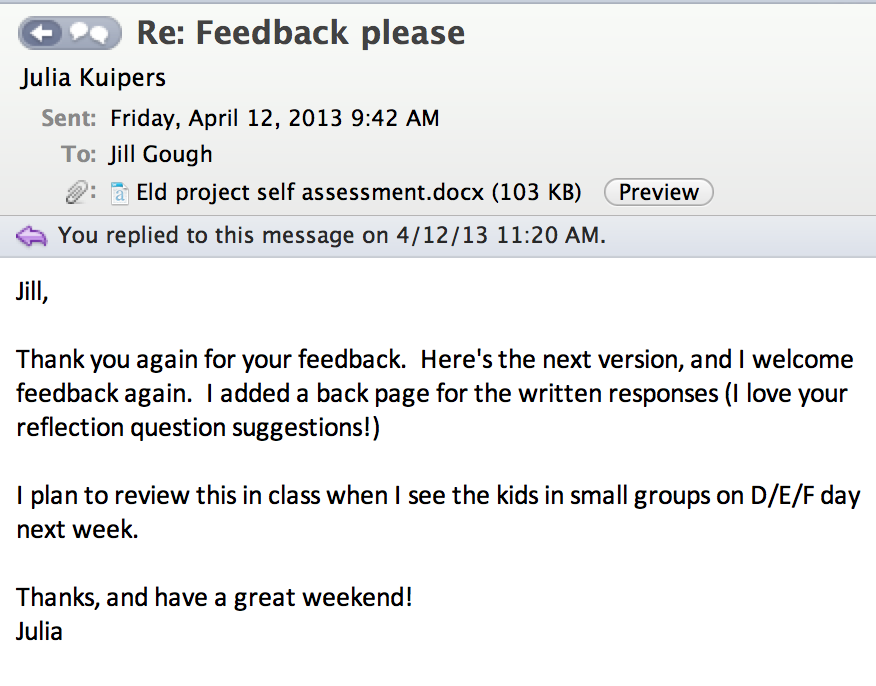Click the 'Sent:' field label
Screen dimensions: 876x686
(68, 118)
